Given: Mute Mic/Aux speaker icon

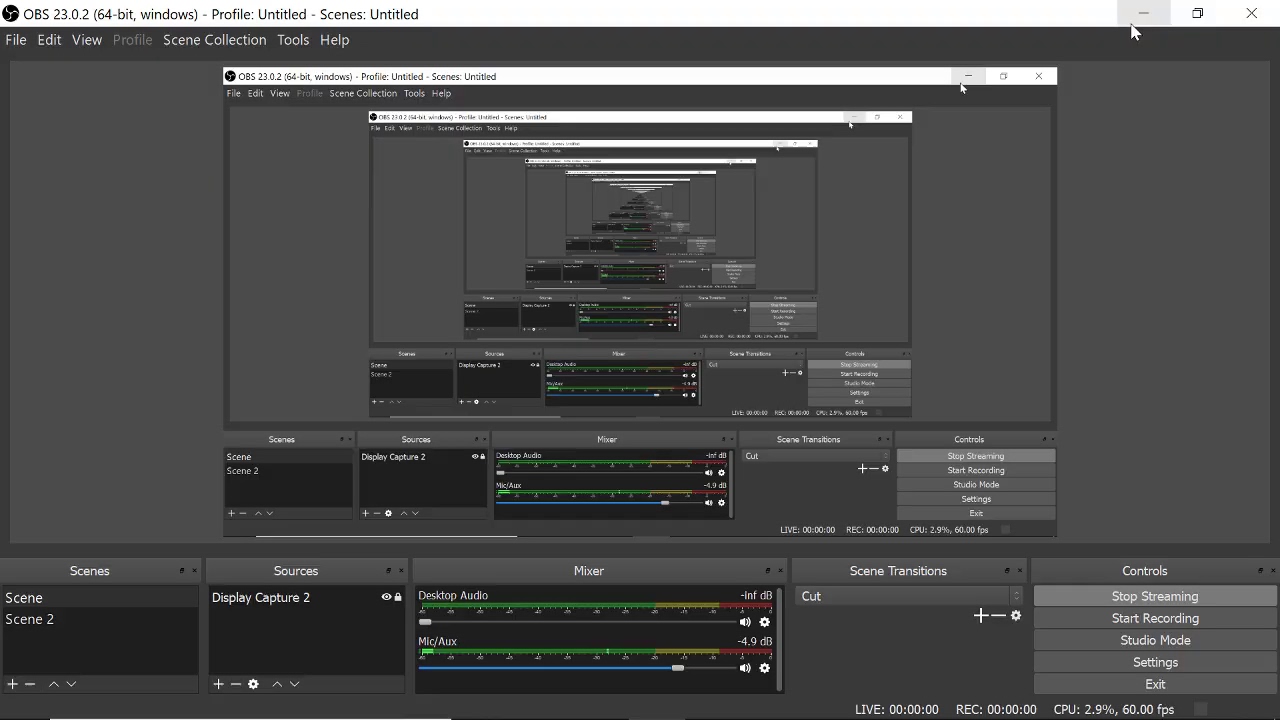Looking at the screenshot, I should click(745, 668).
